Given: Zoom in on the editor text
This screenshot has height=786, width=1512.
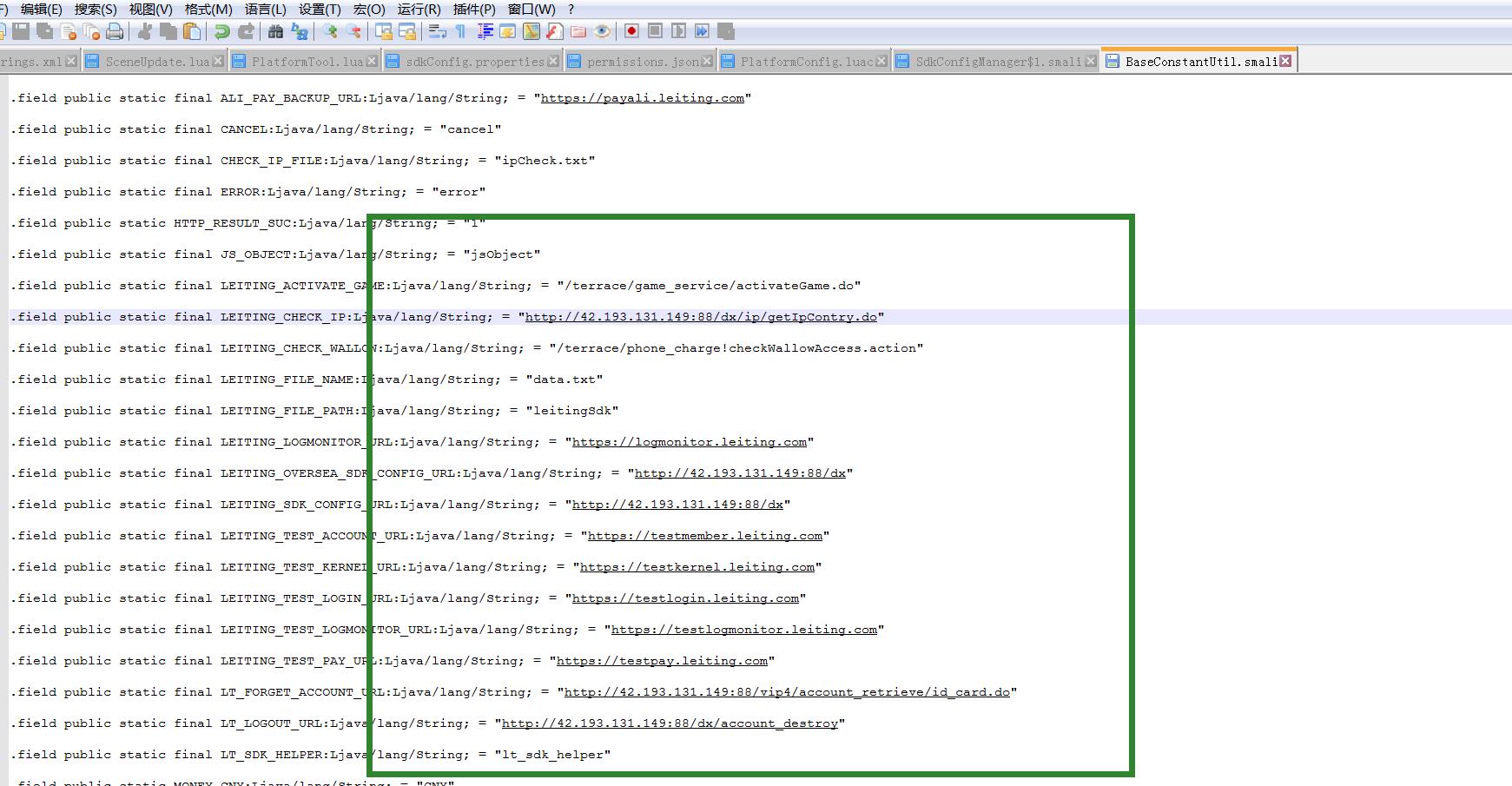Looking at the screenshot, I should coord(330,32).
